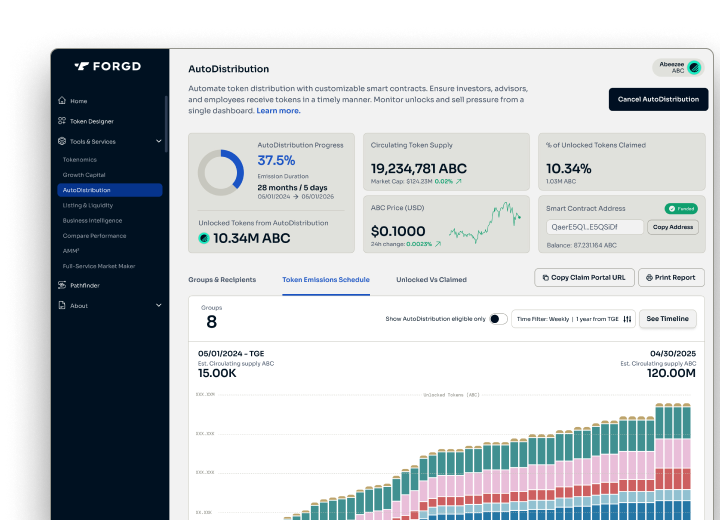Screen dimensions: 720x520
Task: Click the AutoDistribution progress donut chart
Action: pyautogui.click(x=220, y=172)
